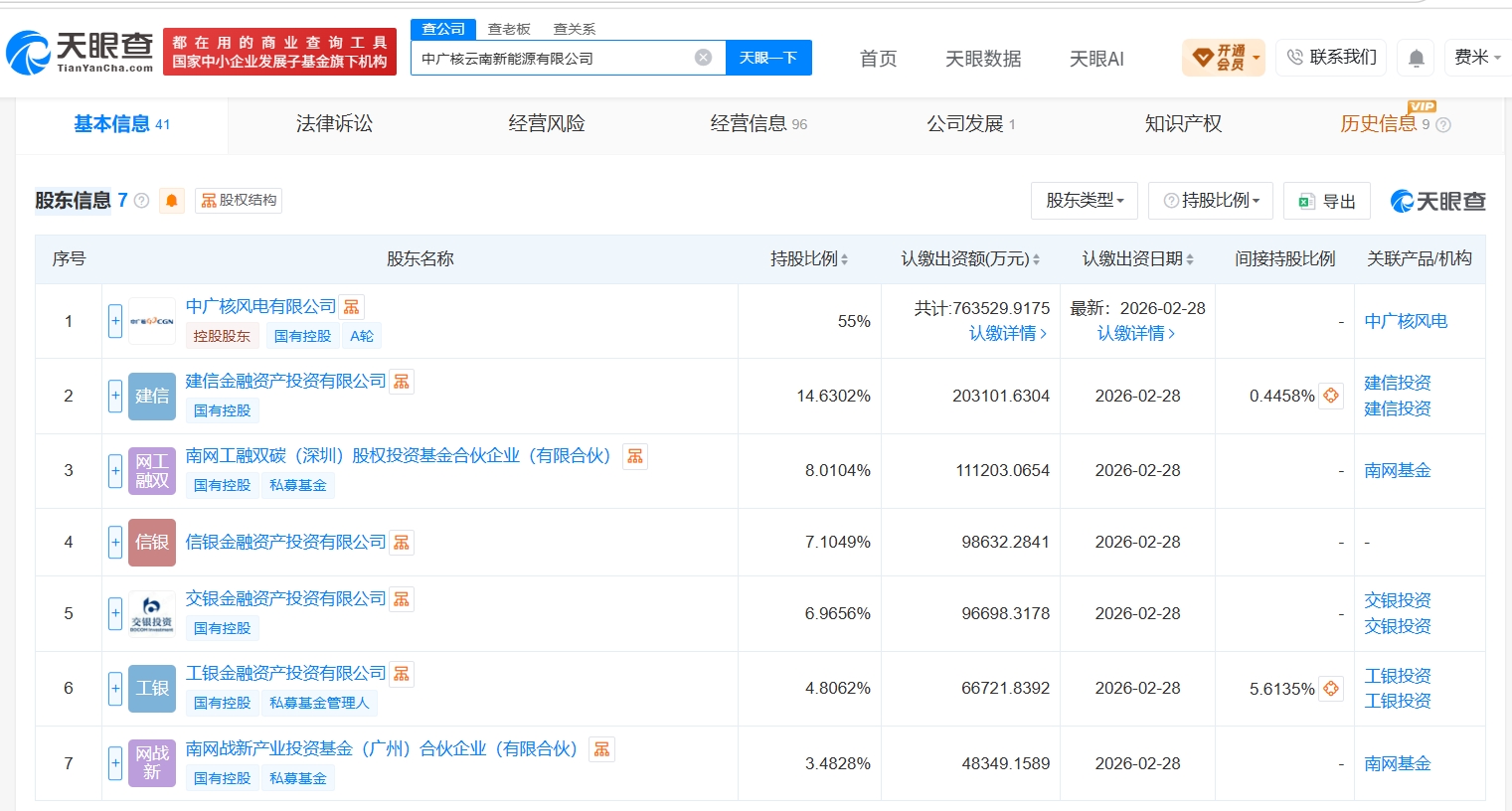Viewport: 1512px width, 811px height.
Task: Switch to 法律诉讼 tab
Action: pyautogui.click(x=334, y=124)
